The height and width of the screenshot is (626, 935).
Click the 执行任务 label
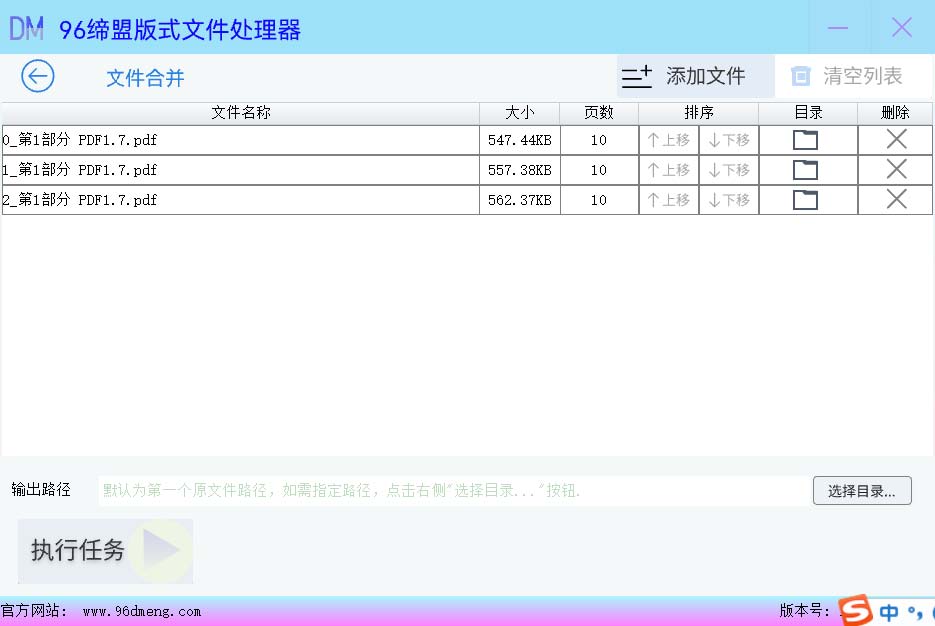[78, 550]
